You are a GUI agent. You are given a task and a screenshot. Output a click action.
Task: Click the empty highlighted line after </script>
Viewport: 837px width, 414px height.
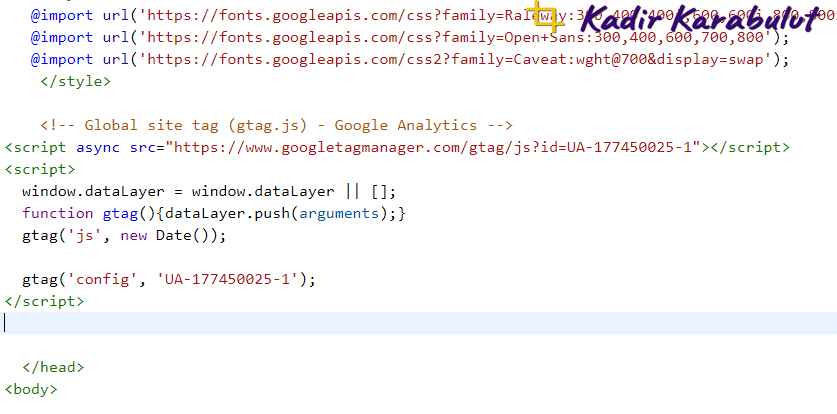pyautogui.click(x=418, y=323)
